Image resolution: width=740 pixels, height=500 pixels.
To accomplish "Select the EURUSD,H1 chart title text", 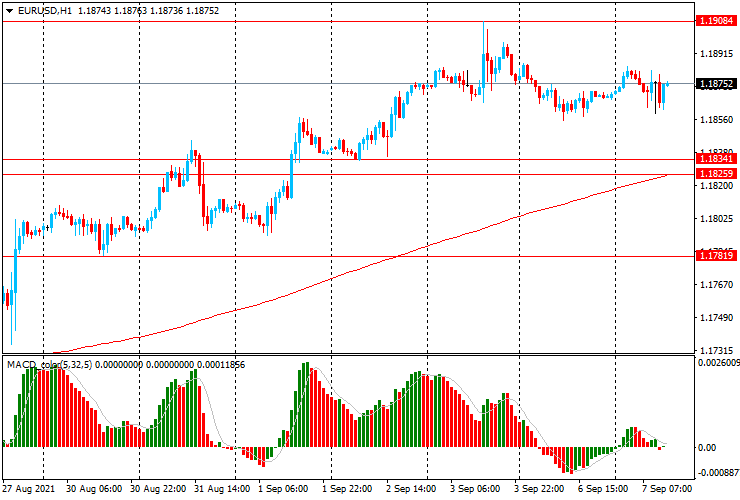I will pos(45,11).
